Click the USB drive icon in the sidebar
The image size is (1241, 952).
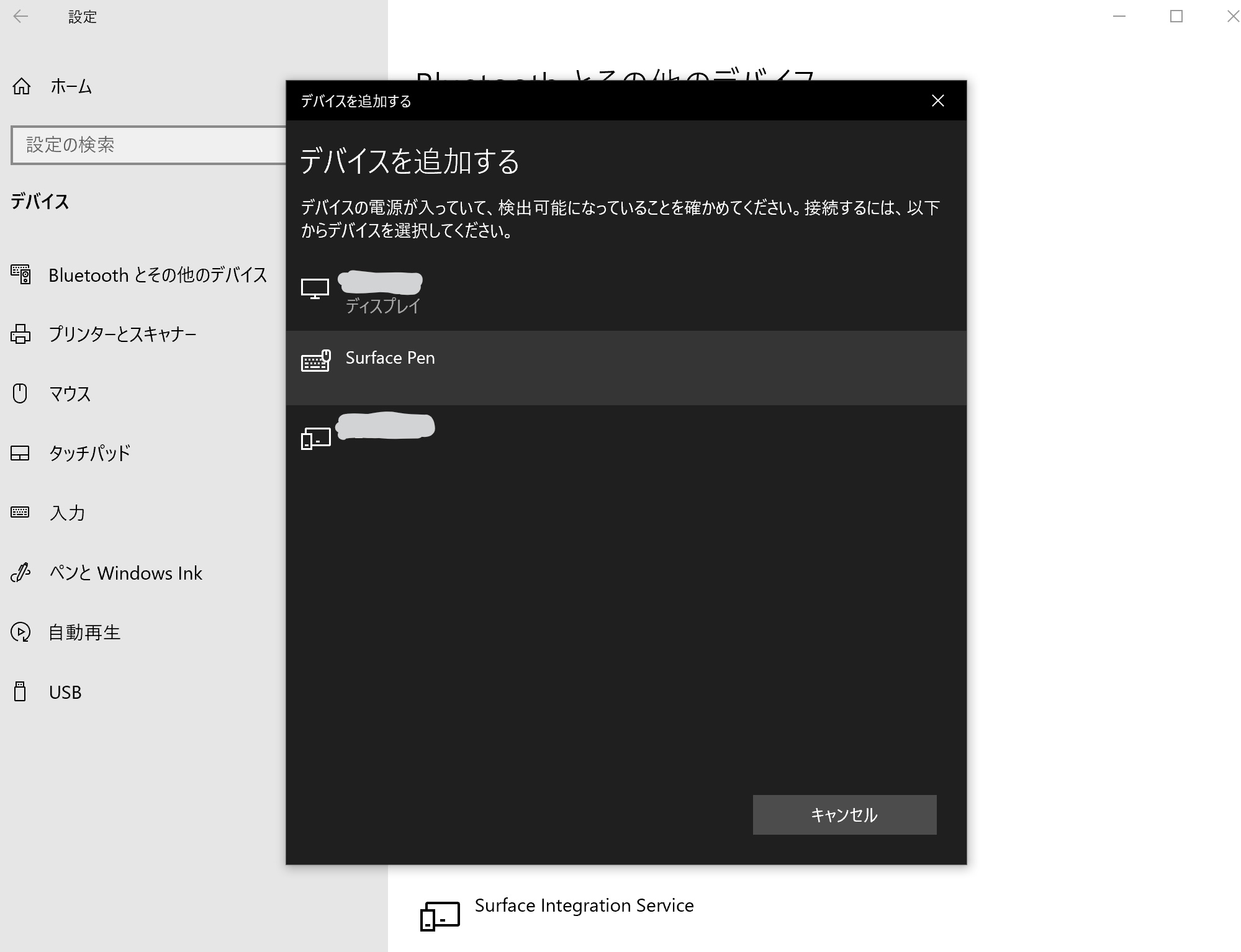coord(20,691)
